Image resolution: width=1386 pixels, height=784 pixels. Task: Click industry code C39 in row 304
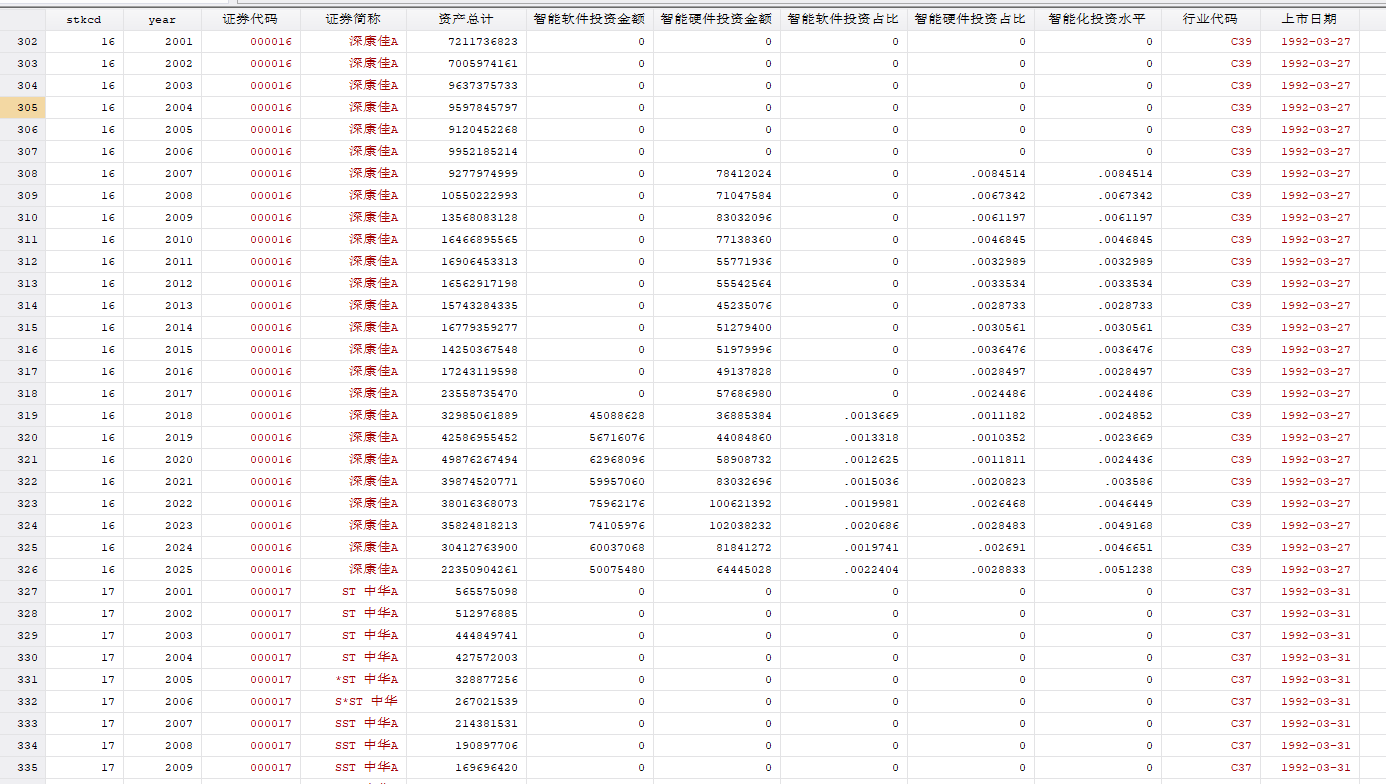[x=1210, y=85]
